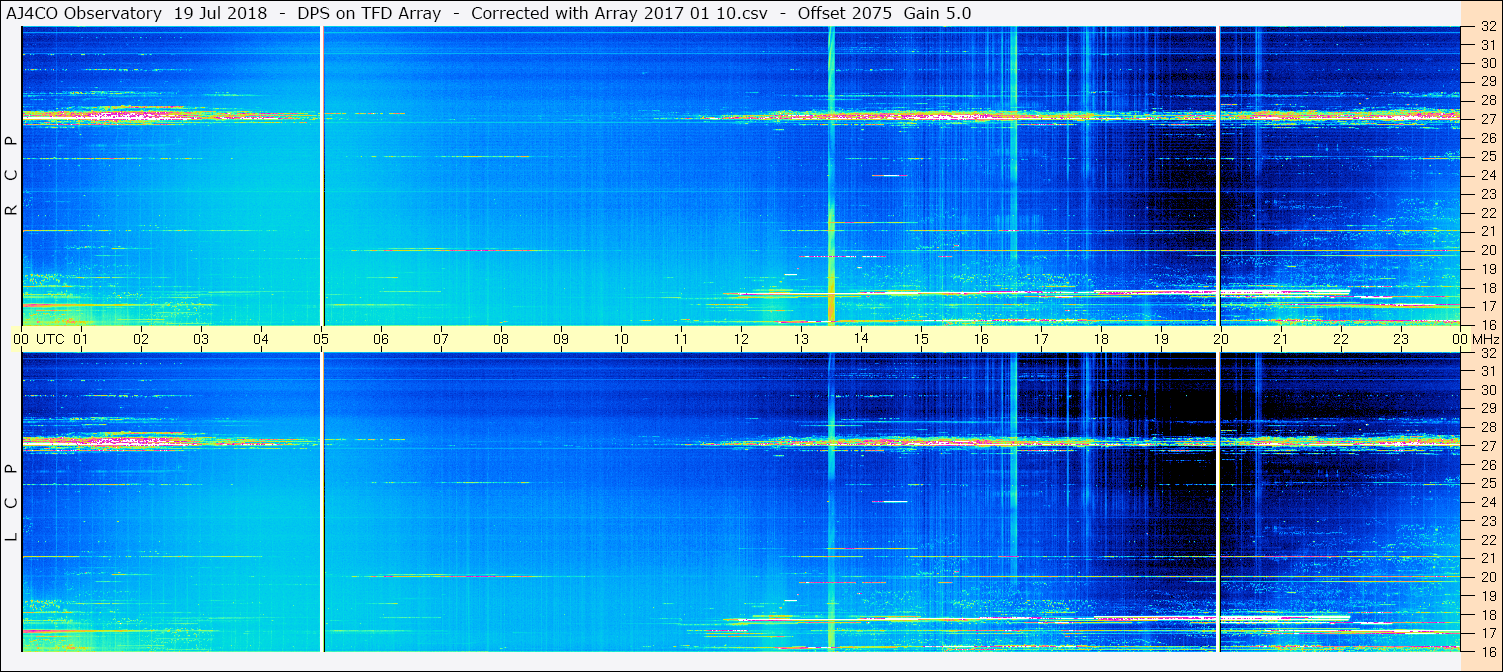Click the '18' MHz tick of RCP panel
The width and height of the screenshot is (1503, 672).
point(1487,288)
